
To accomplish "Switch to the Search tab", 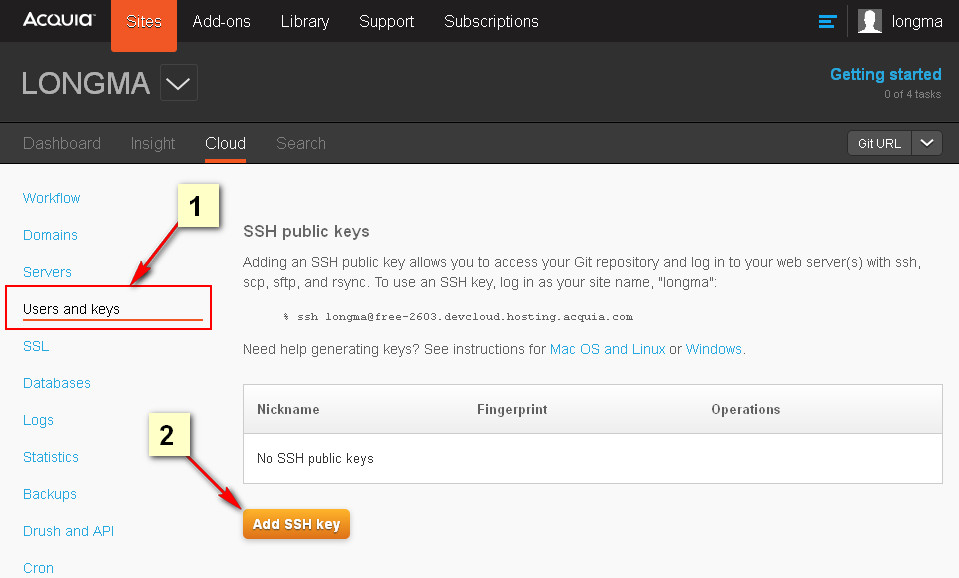I will point(301,143).
